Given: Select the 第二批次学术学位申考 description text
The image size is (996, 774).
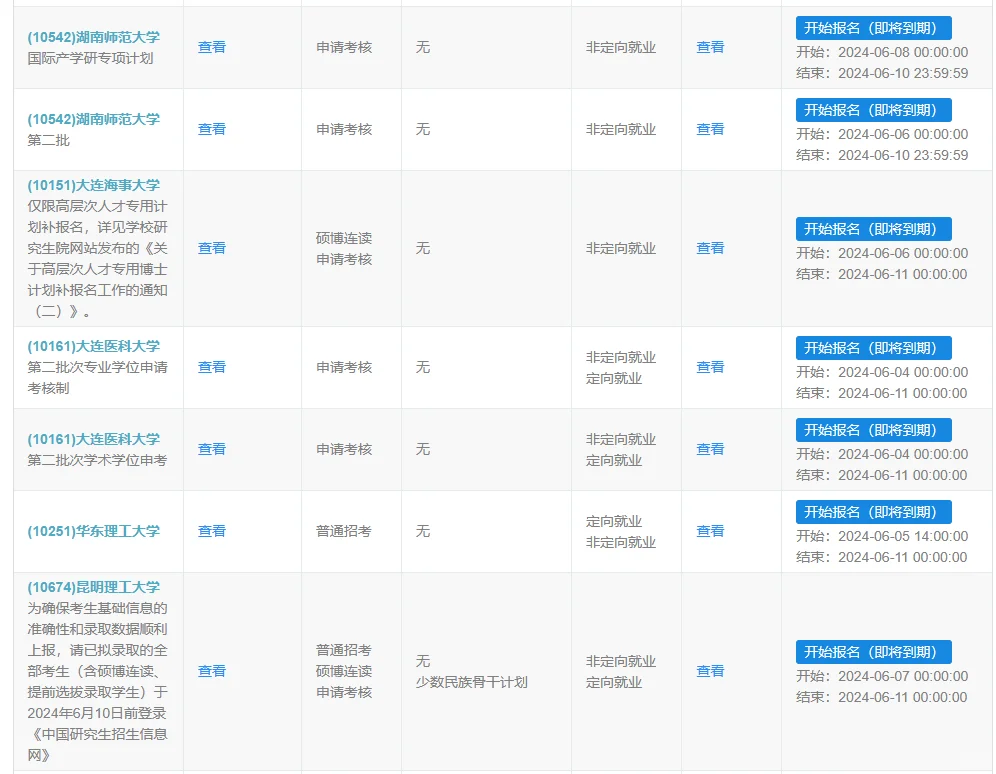Looking at the screenshot, I should [97, 460].
